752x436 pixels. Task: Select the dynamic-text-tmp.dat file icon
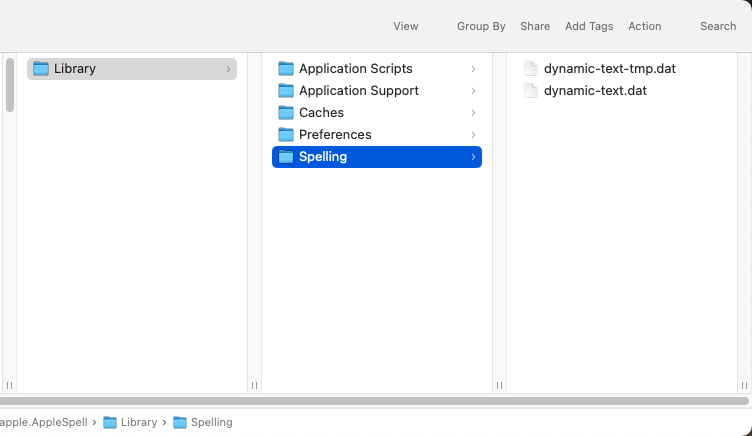(531, 69)
